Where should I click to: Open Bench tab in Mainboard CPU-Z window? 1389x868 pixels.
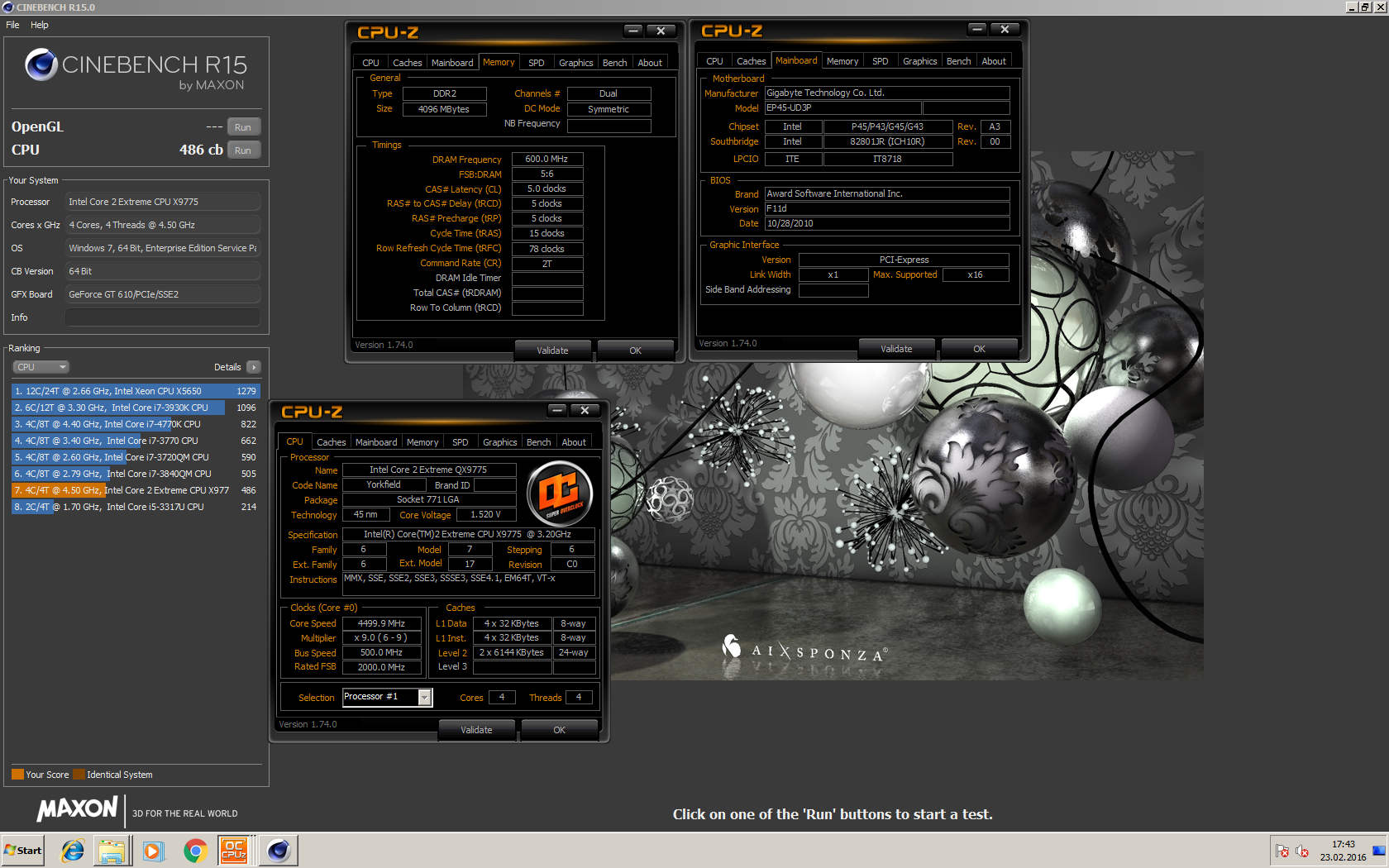[x=959, y=61]
